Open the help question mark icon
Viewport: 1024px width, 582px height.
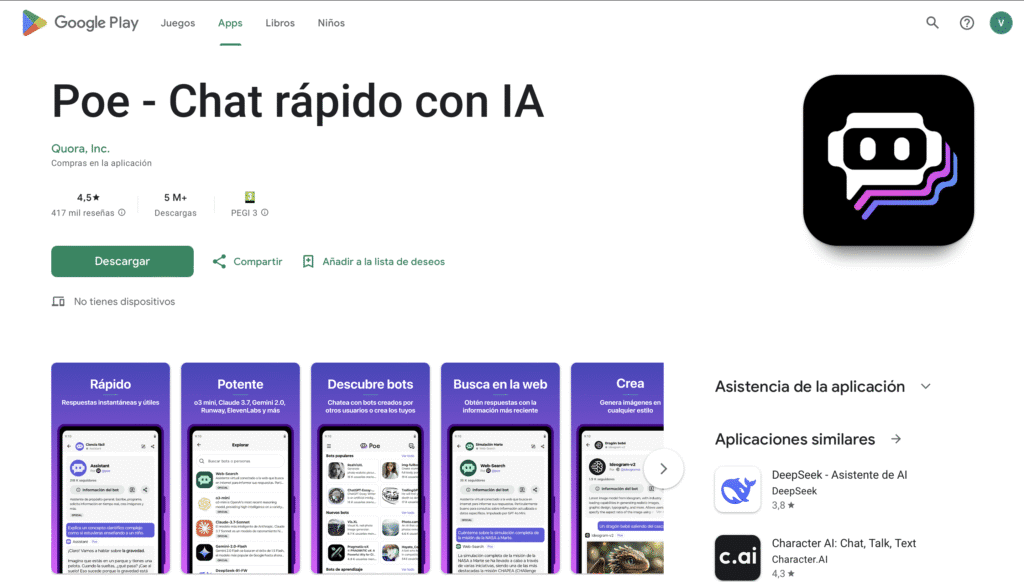pos(967,23)
